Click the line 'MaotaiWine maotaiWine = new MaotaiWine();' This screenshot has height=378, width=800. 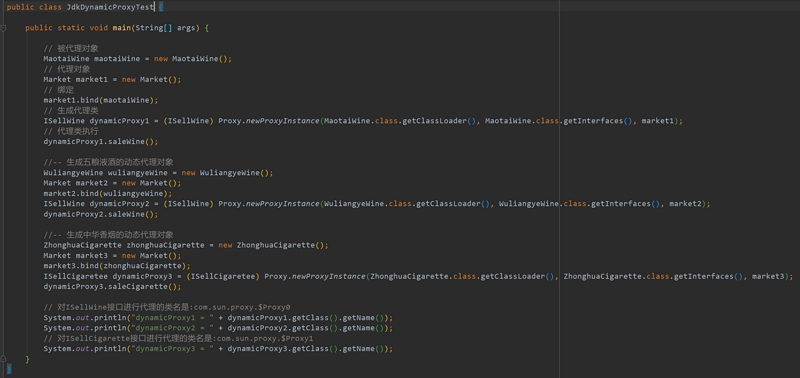click(x=137, y=59)
